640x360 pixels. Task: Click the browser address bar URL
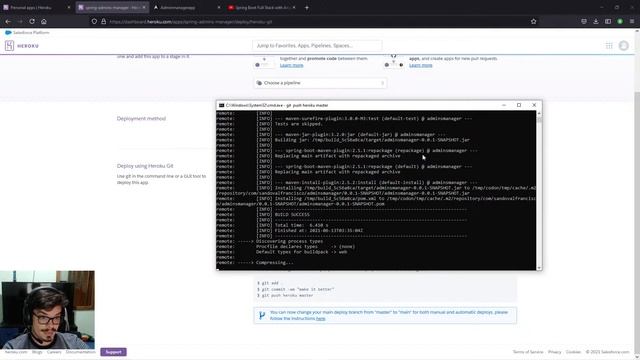pyautogui.click(x=191, y=22)
